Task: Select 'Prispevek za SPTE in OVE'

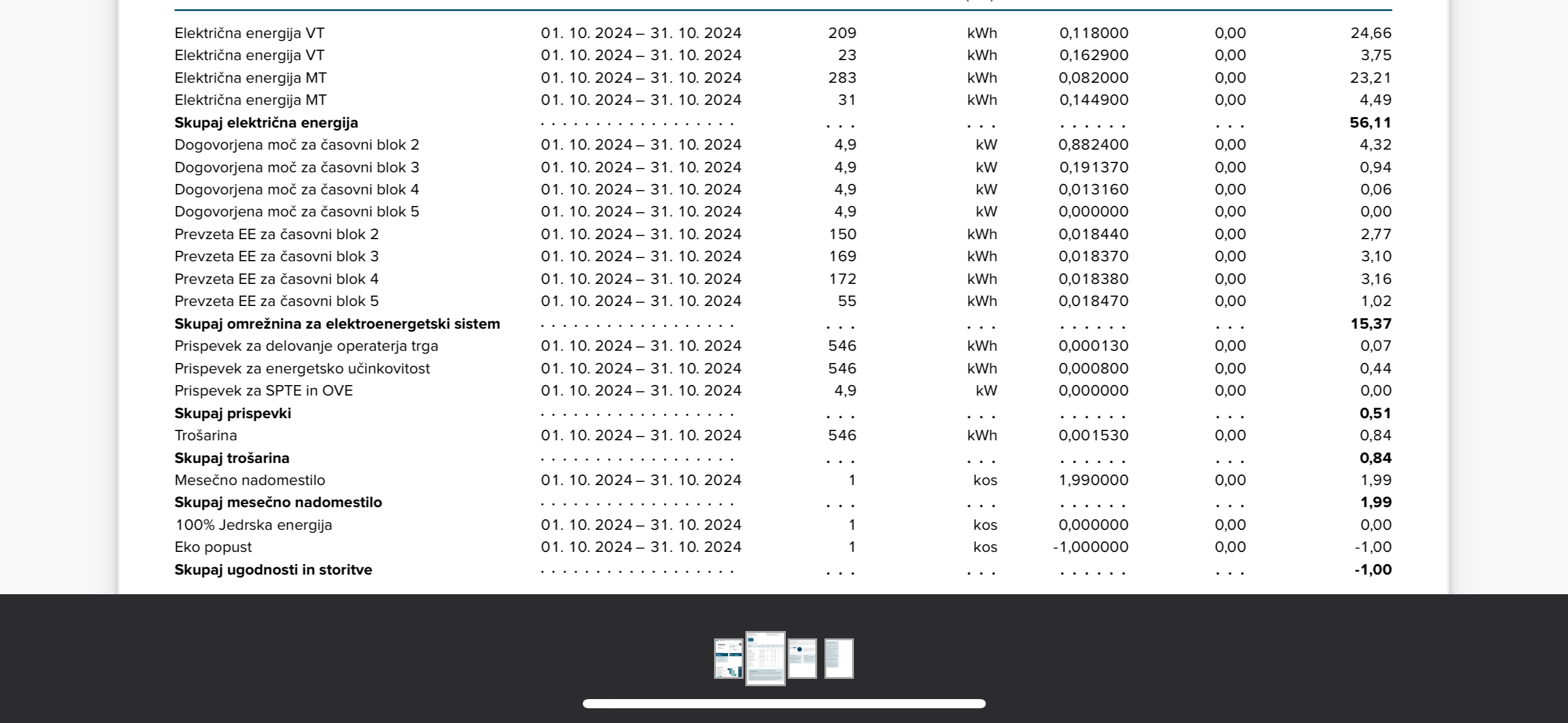Action: [264, 391]
